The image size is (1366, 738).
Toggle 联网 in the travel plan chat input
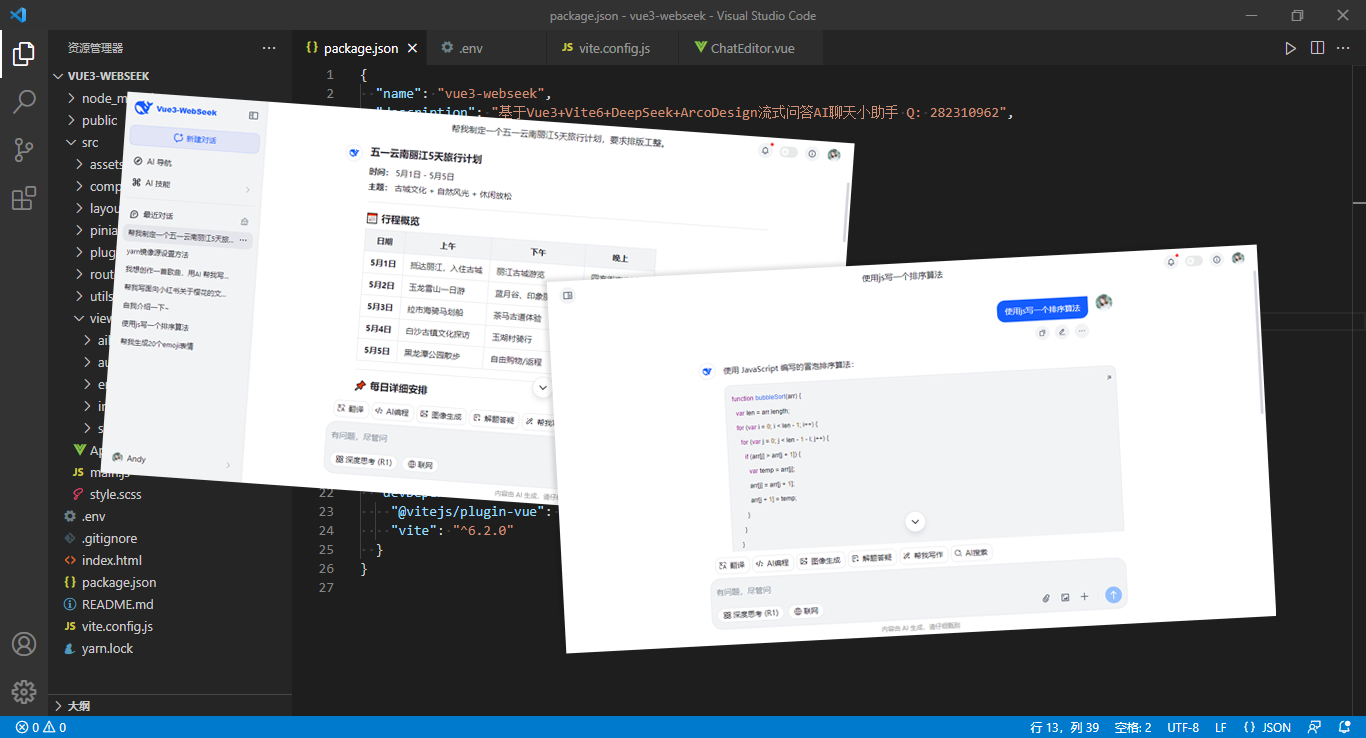pyautogui.click(x=420, y=465)
